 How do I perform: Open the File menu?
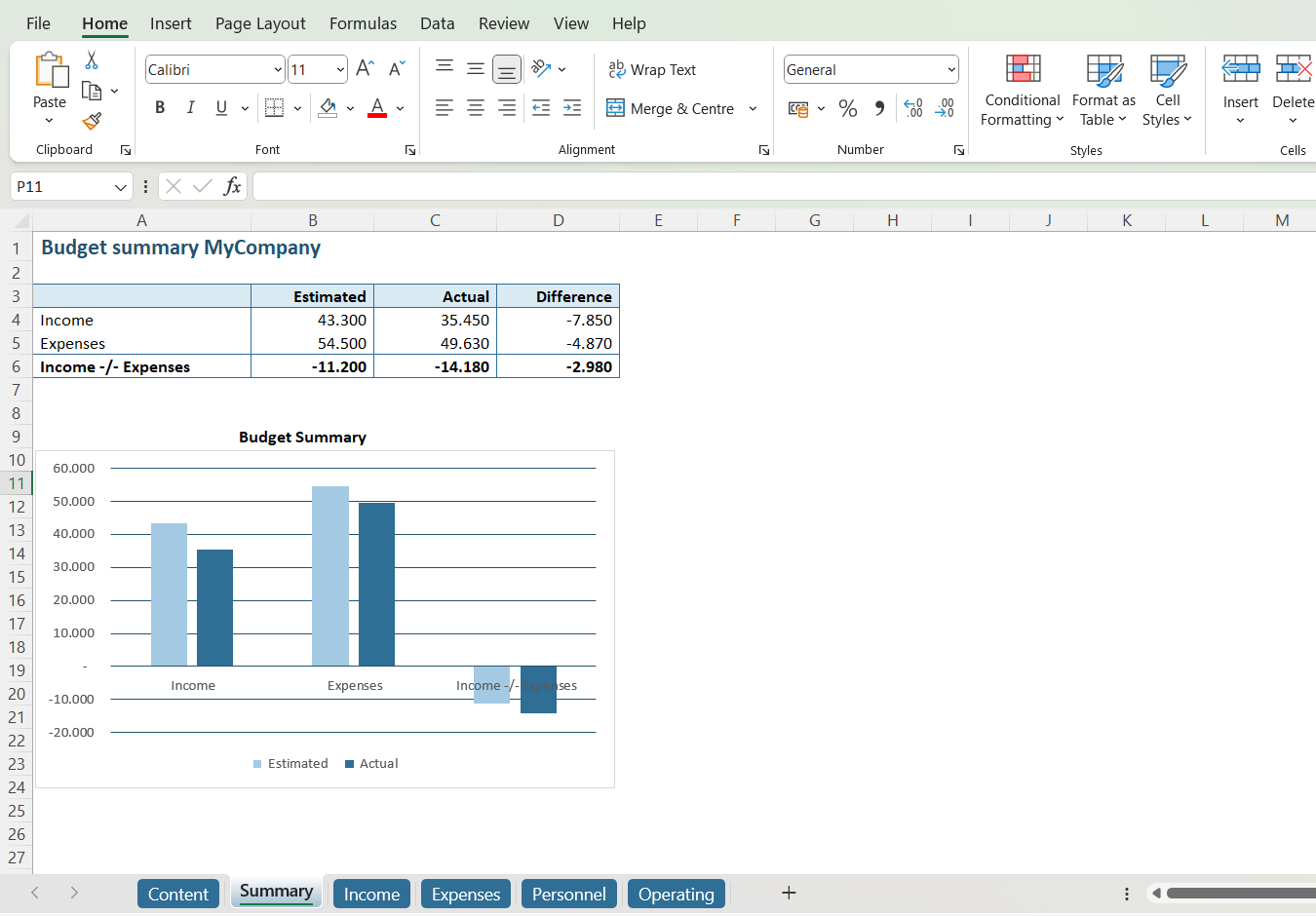pos(38,23)
